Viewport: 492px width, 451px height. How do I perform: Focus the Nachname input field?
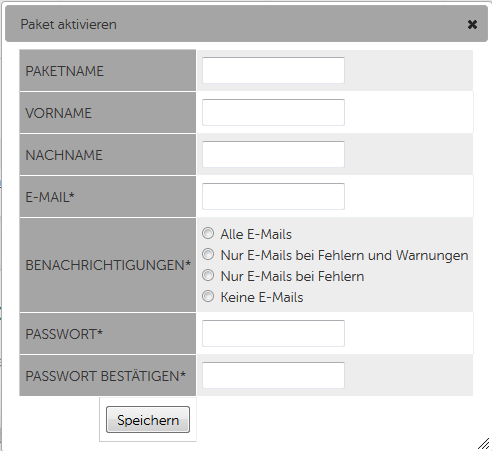point(273,154)
